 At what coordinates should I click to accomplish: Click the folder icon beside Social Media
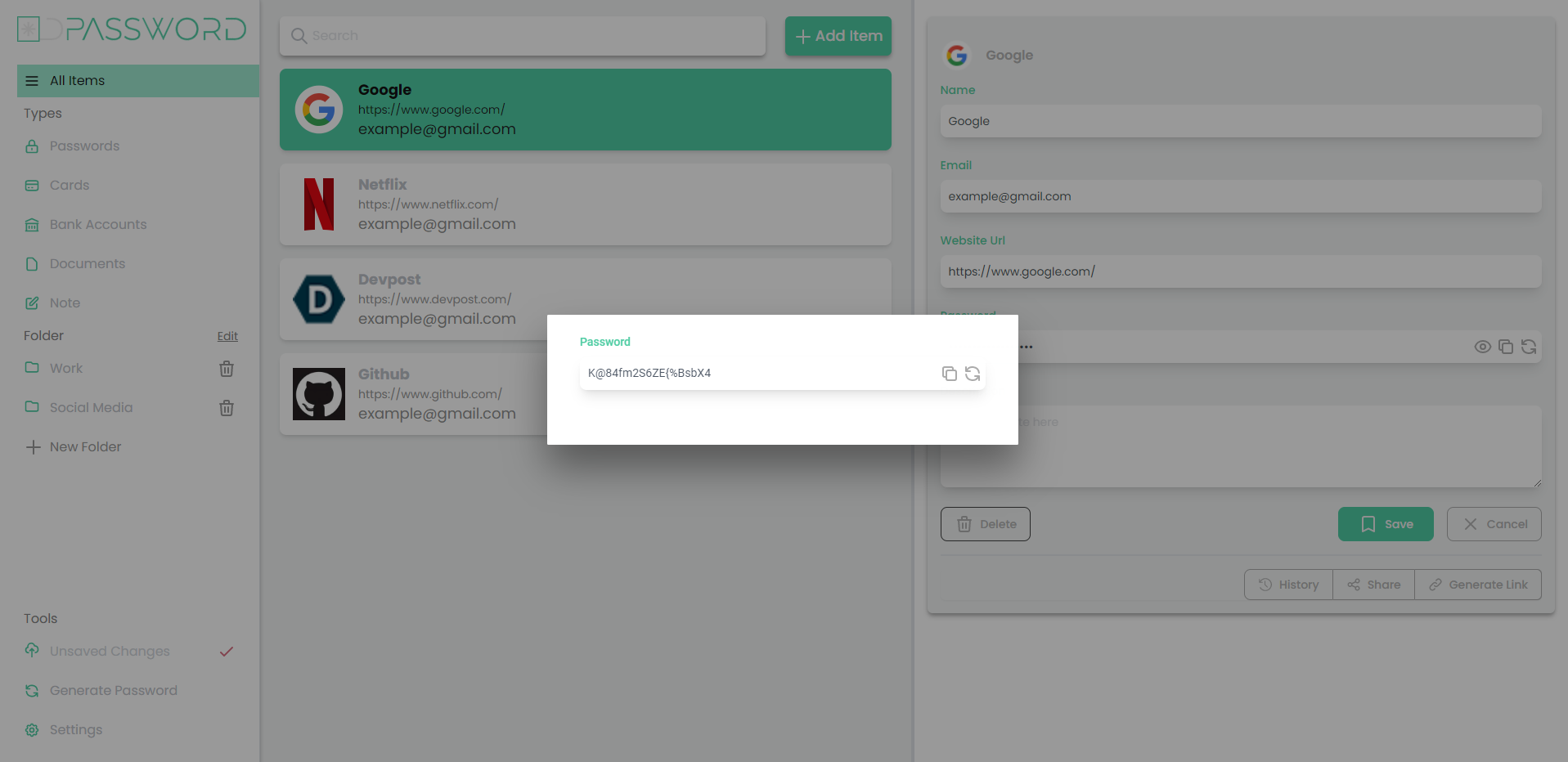[x=32, y=407]
